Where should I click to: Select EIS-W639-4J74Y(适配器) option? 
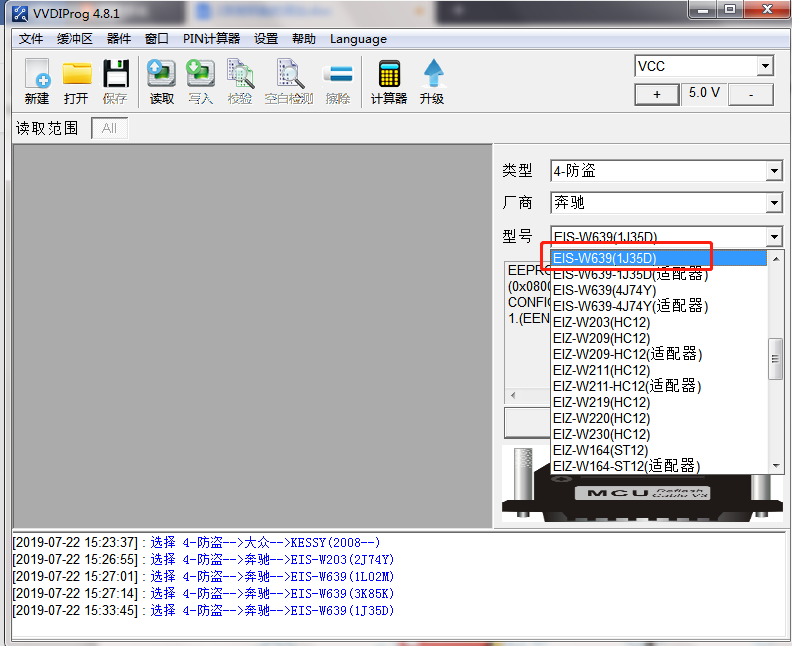659,306
